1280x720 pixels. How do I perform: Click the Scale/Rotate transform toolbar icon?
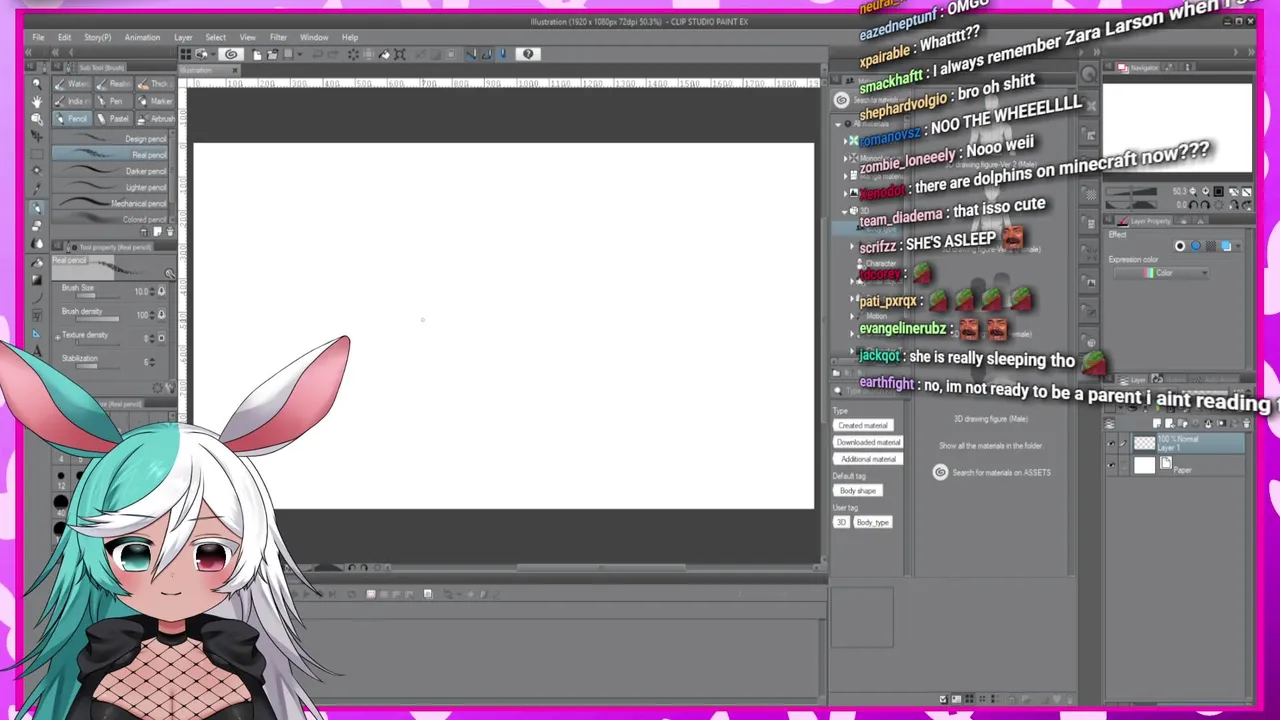click(400, 54)
